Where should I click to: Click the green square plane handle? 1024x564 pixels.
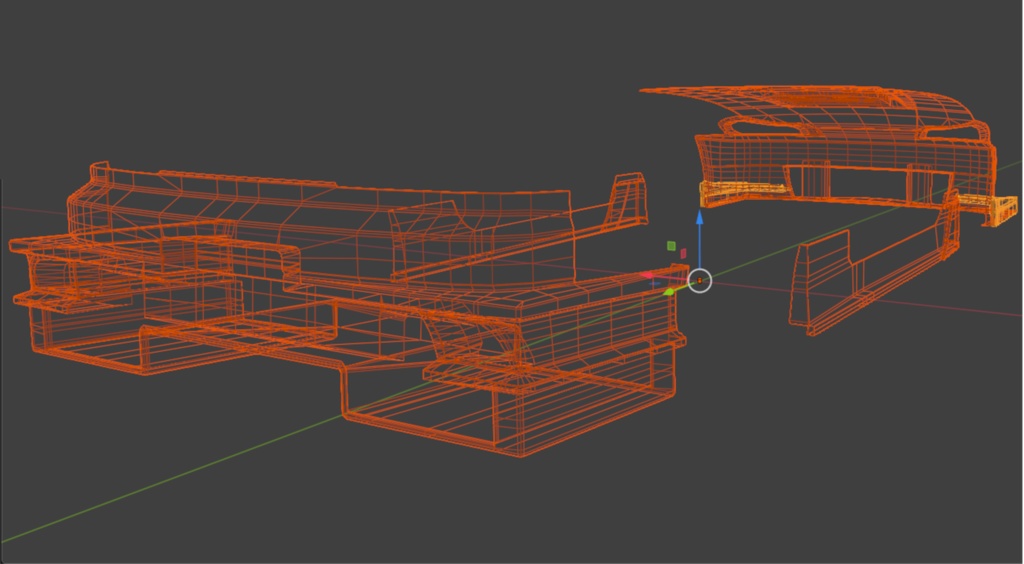(x=671, y=245)
